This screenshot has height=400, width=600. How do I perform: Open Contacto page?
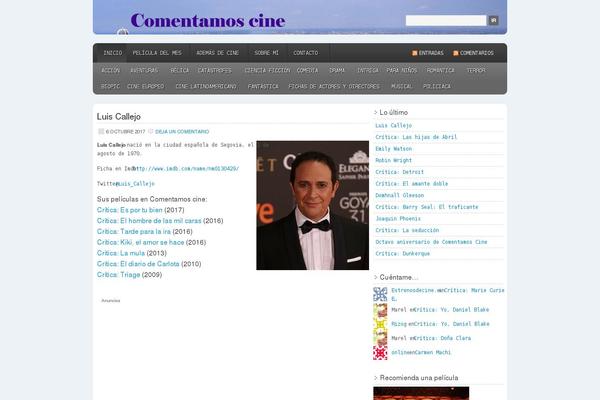(305, 53)
